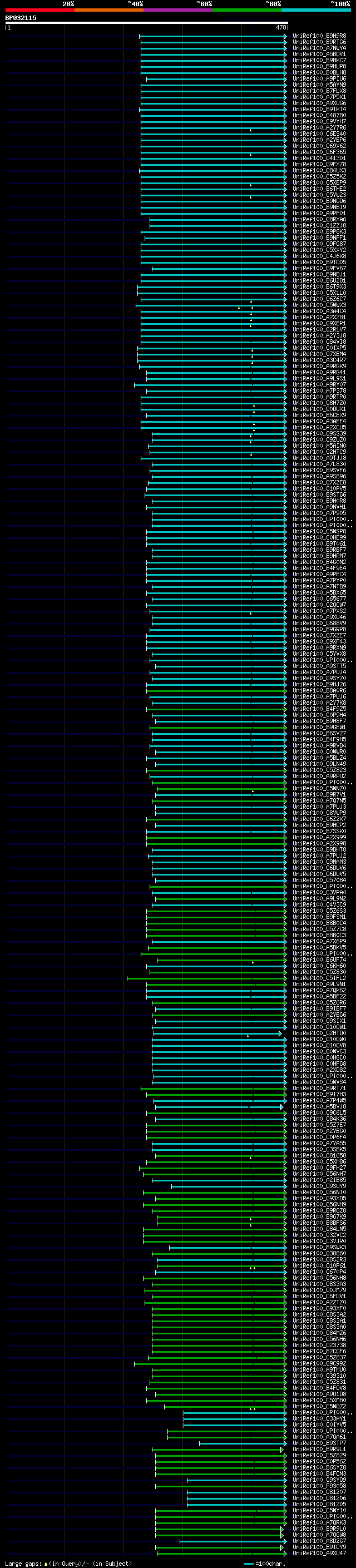Click the purple ~60% identity legend segment
The height and width of the screenshot is (1568, 356).
(x=177, y=10)
